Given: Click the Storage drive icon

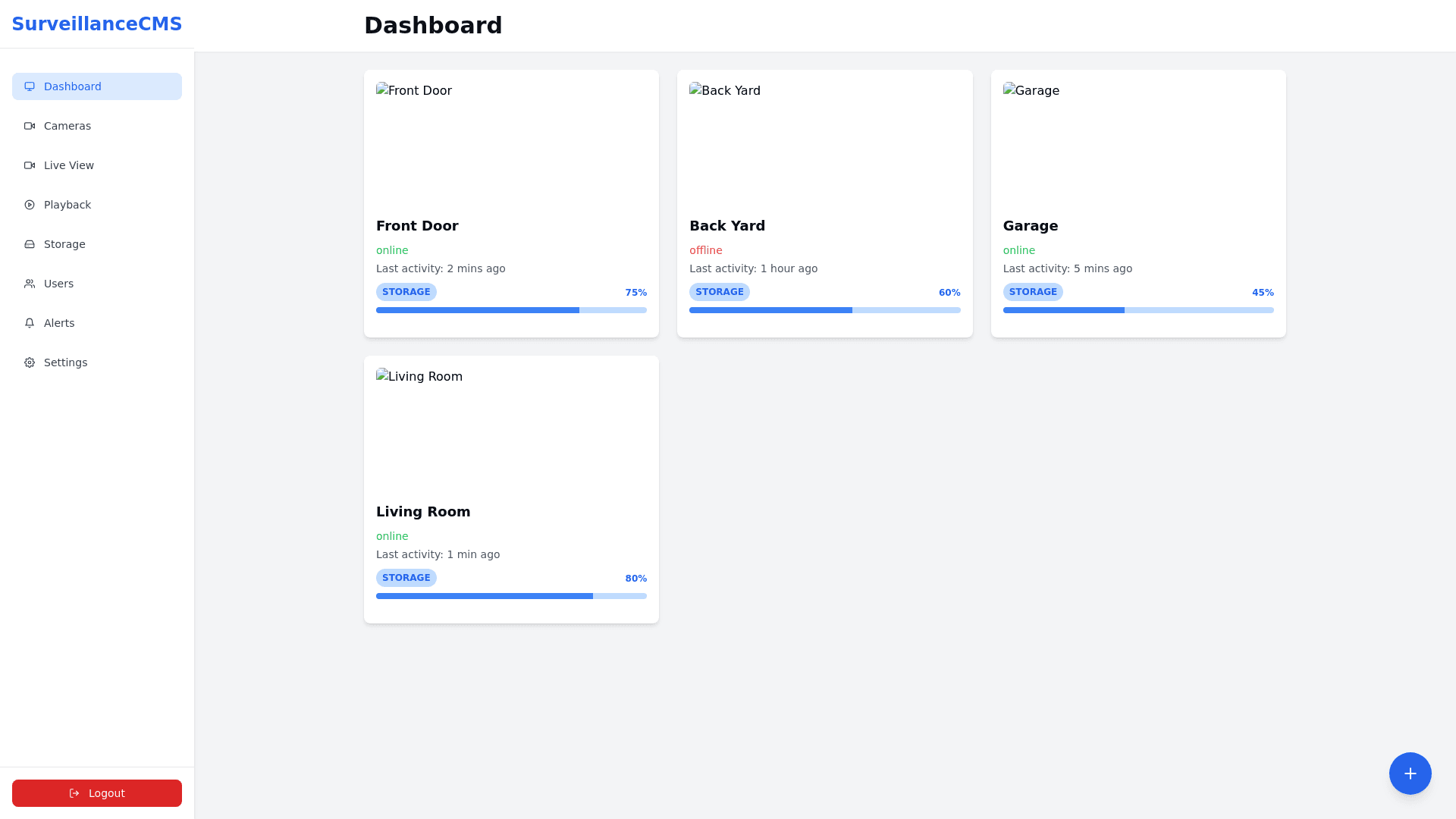Looking at the screenshot, I should coord(30,244).
